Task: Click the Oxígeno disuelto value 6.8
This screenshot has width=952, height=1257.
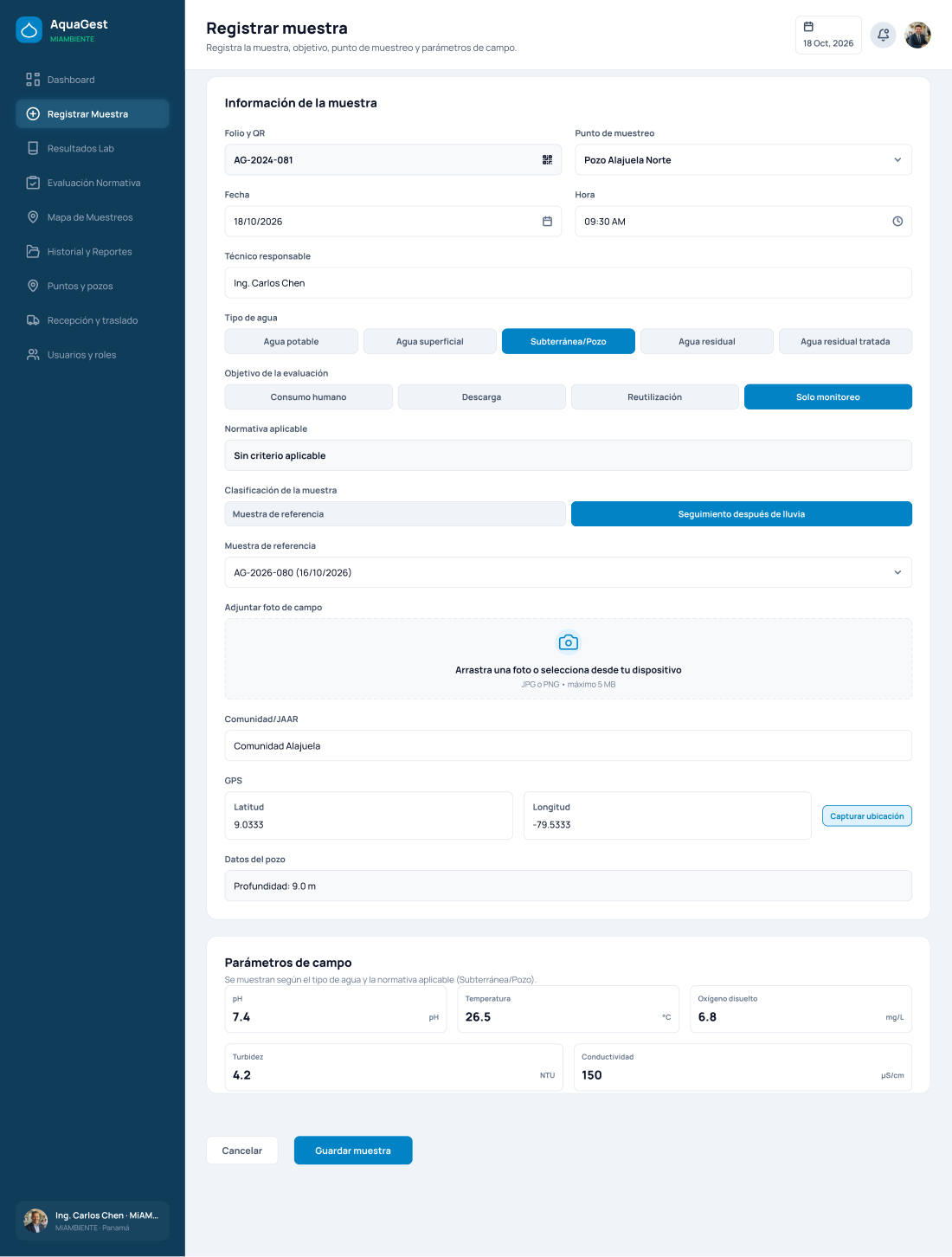Action: 801,1009
